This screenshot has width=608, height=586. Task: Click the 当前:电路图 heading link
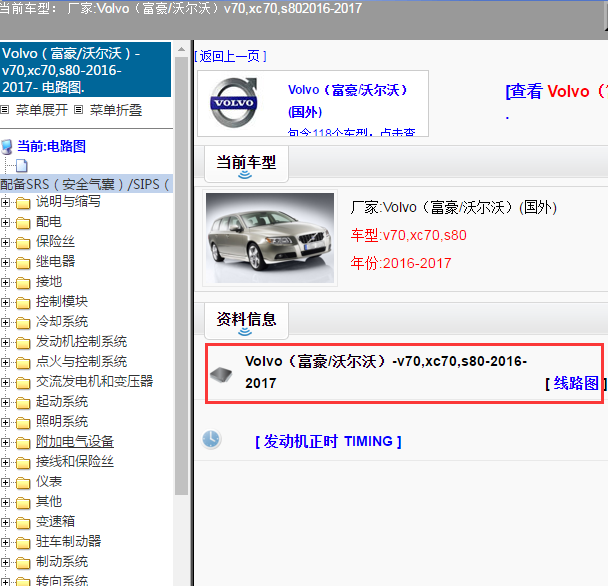51,146
